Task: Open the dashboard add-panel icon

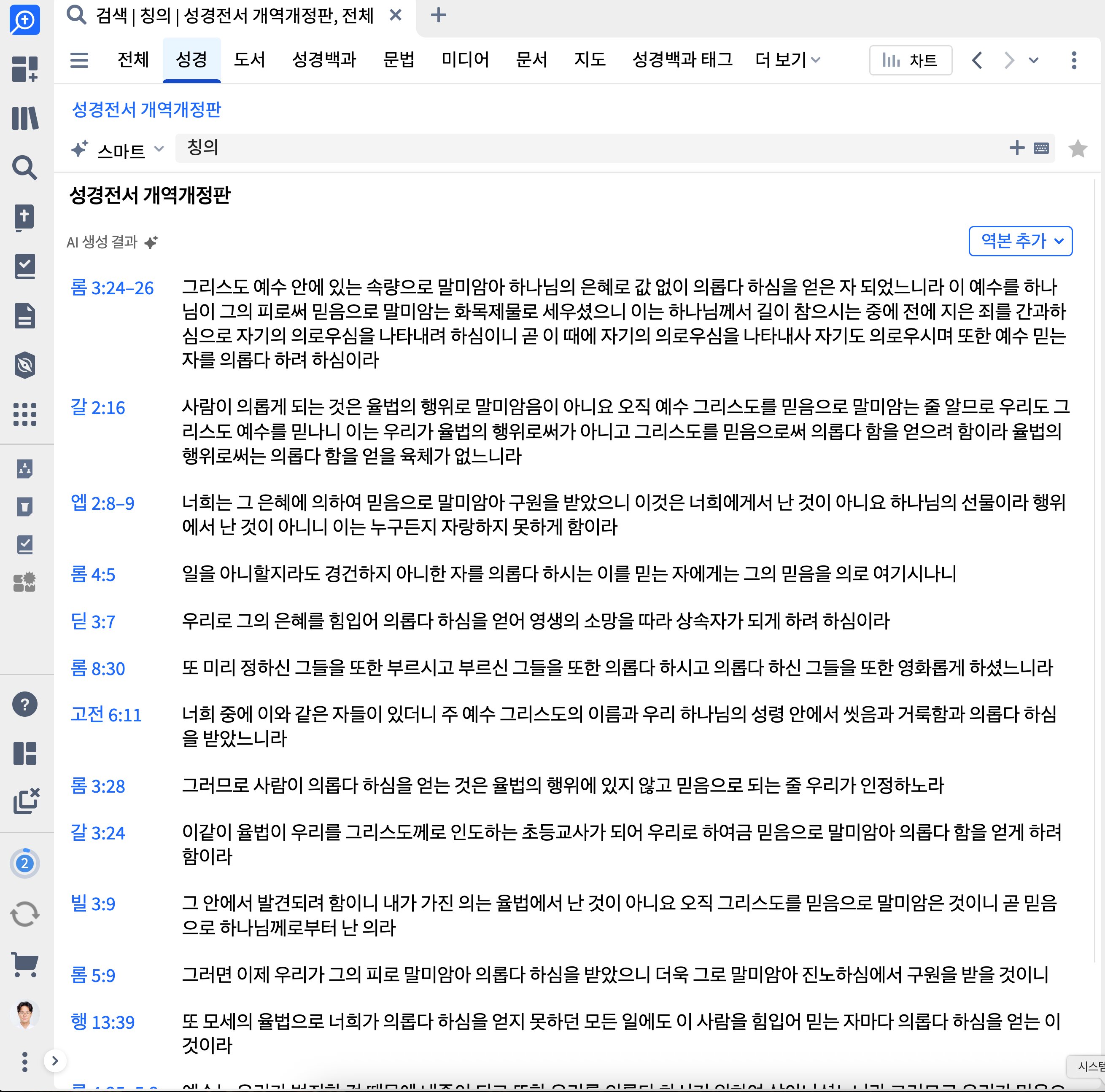Action: click(x=24, y=69)
